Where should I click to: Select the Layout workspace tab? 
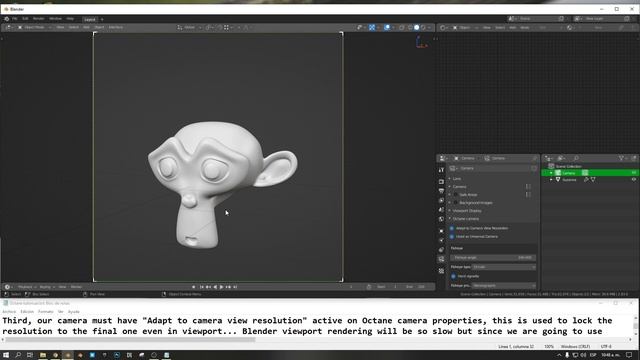(x=89, y=19)
